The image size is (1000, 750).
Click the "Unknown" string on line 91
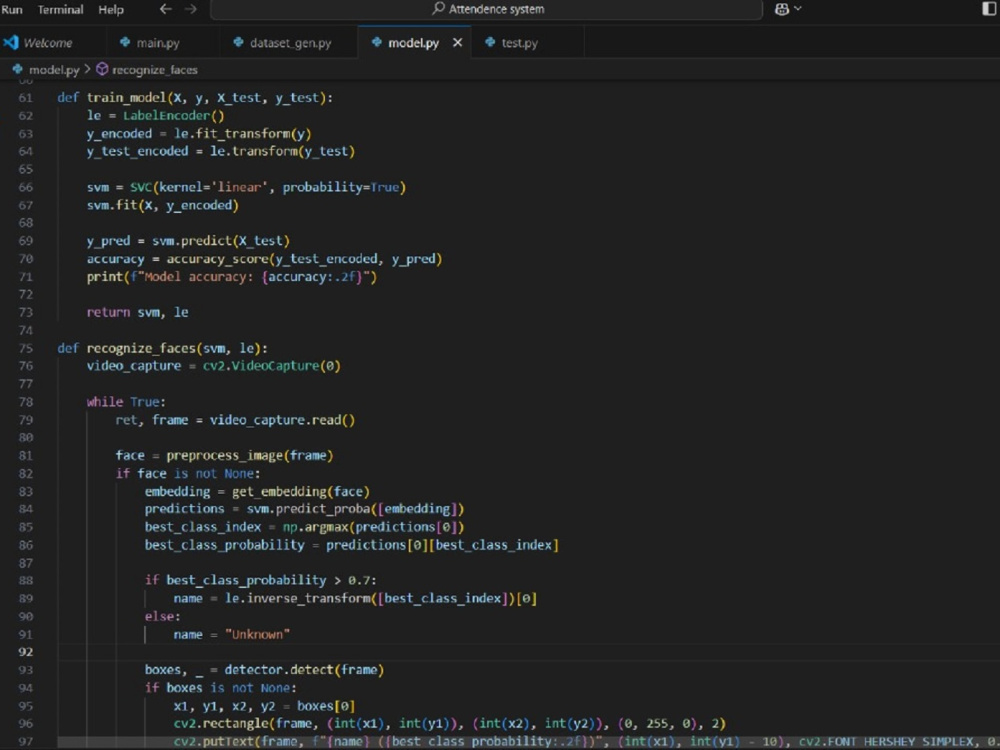pos(258,635)
